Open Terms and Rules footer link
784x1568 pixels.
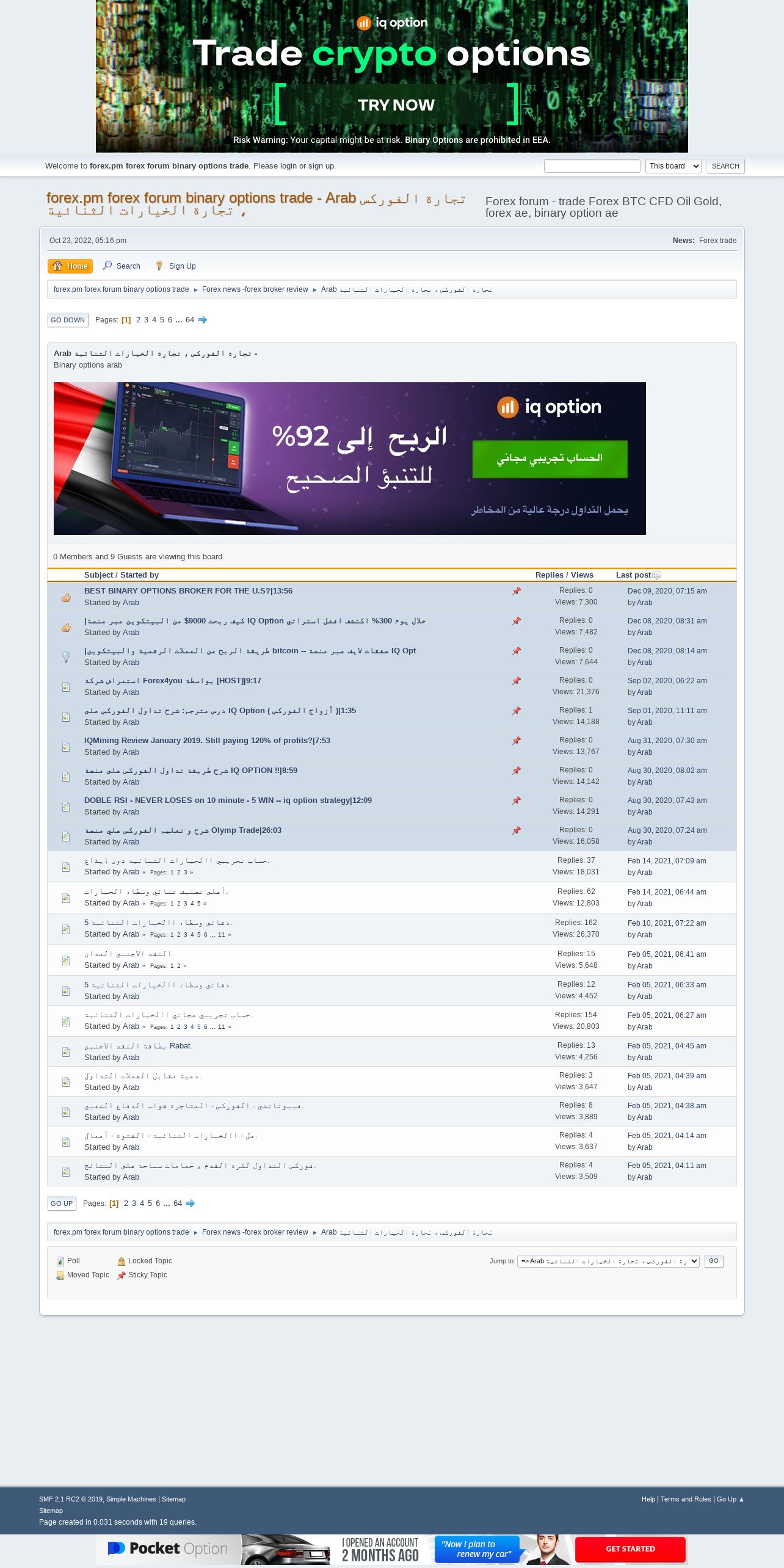[686, 1499]
